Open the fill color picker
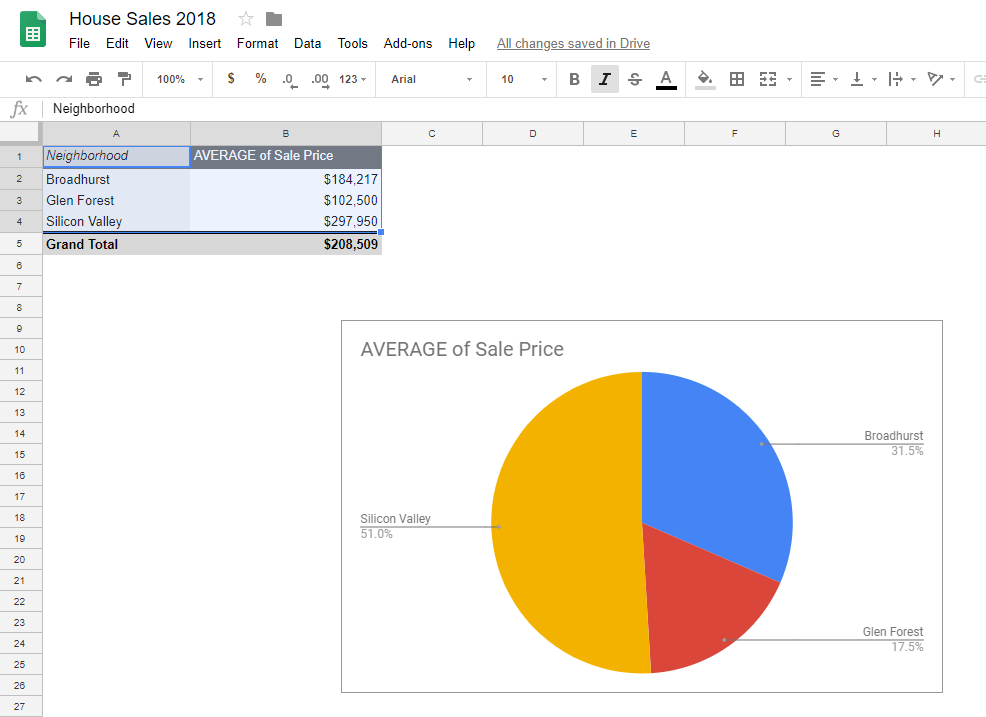The height and width of the screenshot is (717, 986). tap(705, 79)
